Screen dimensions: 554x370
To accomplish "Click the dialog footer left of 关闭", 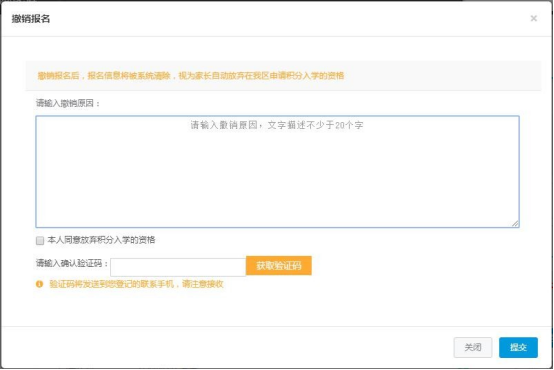I will (226, 347).
